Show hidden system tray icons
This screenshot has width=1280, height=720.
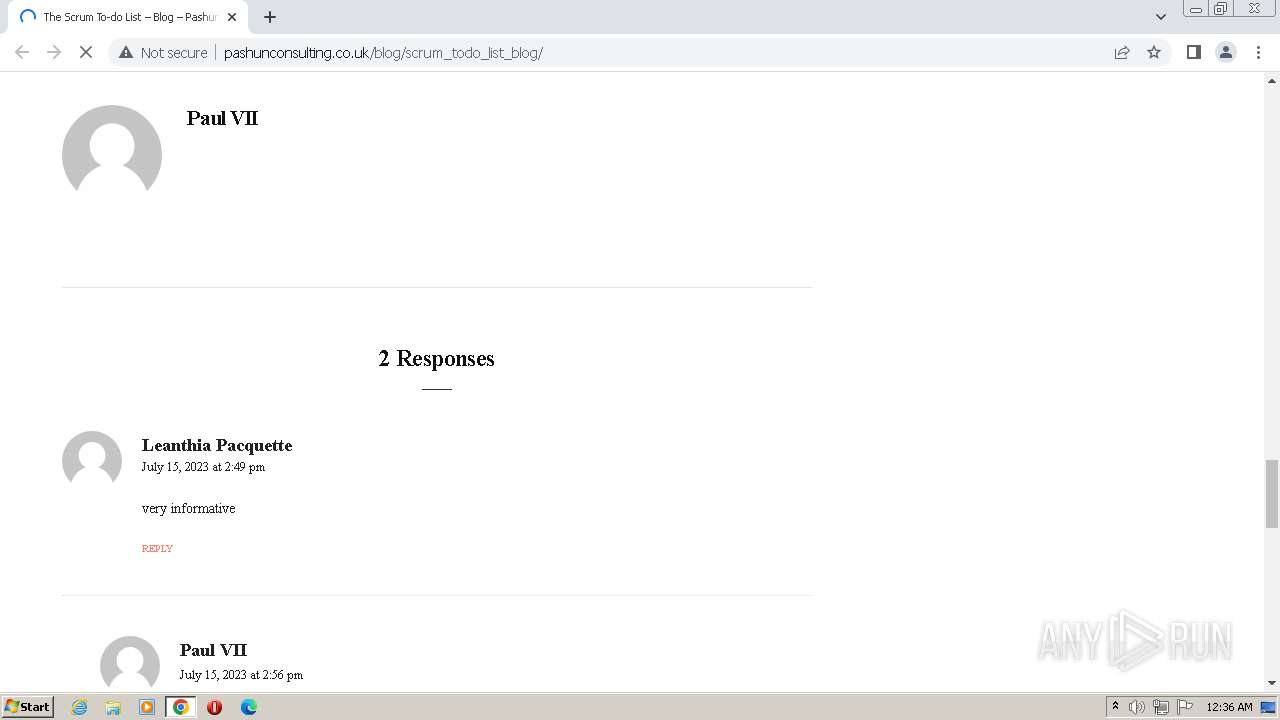pos(1115,707)
